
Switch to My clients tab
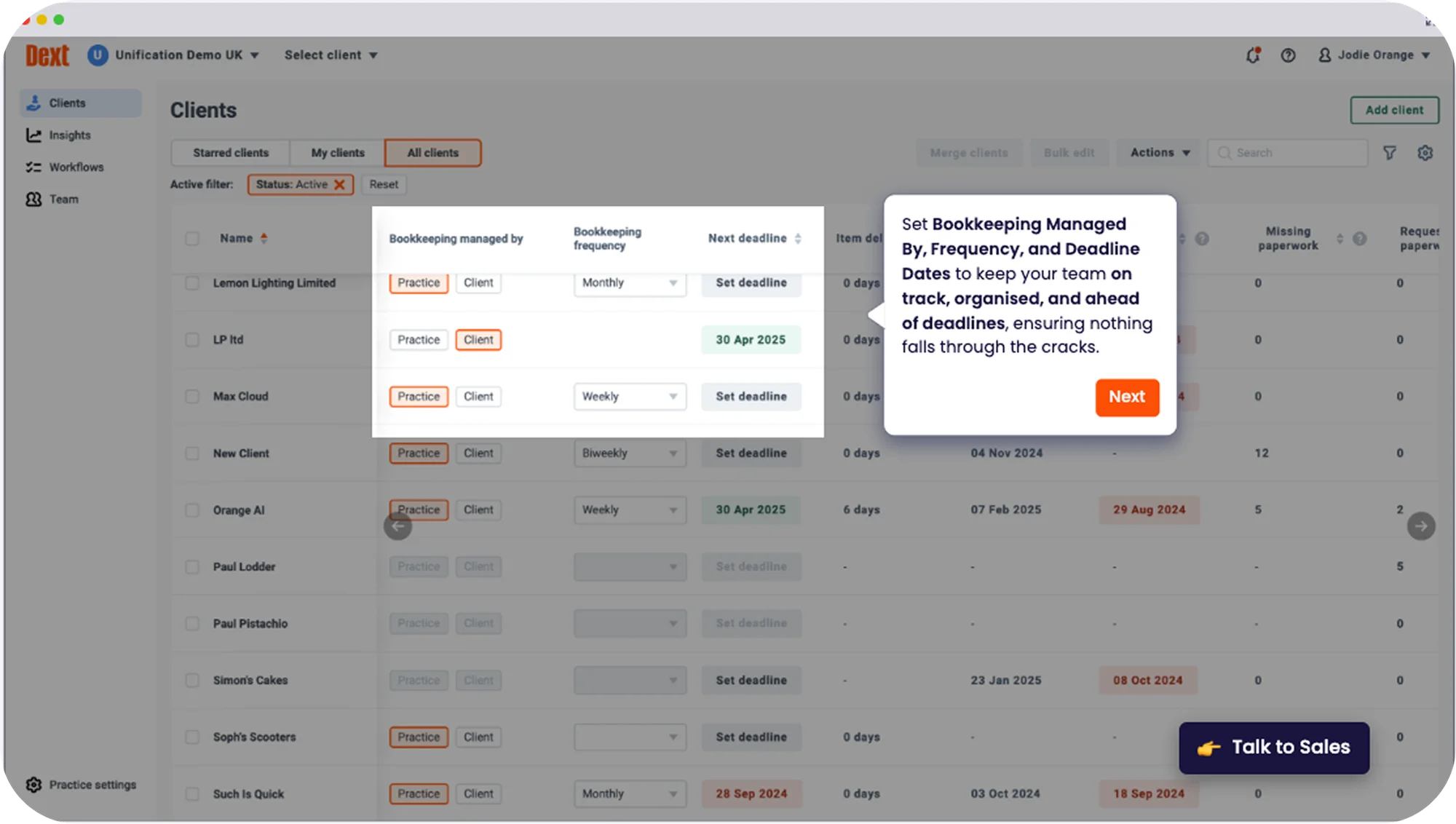point(338,153)
